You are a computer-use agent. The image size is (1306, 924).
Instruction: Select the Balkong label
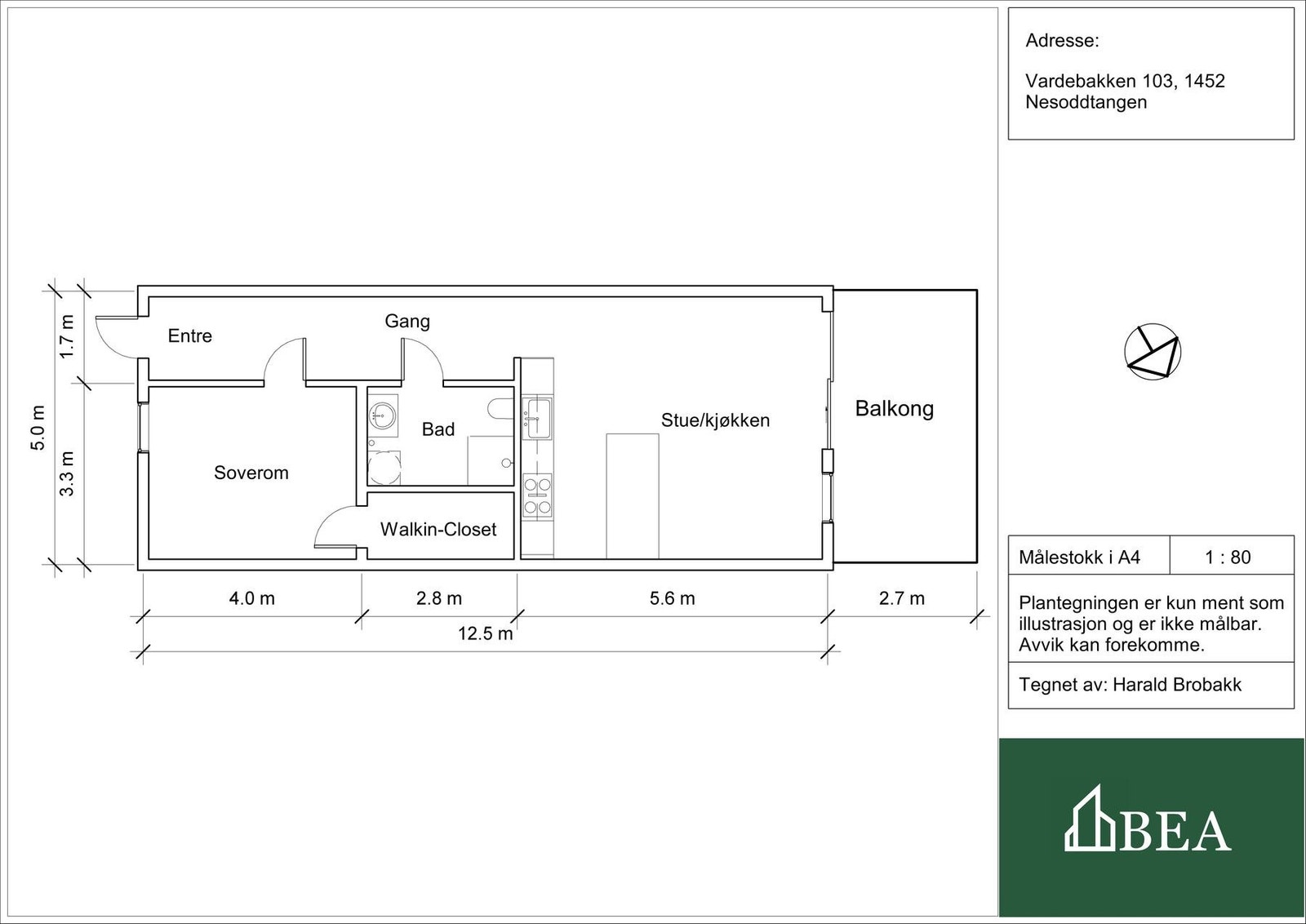click(895, 409)
